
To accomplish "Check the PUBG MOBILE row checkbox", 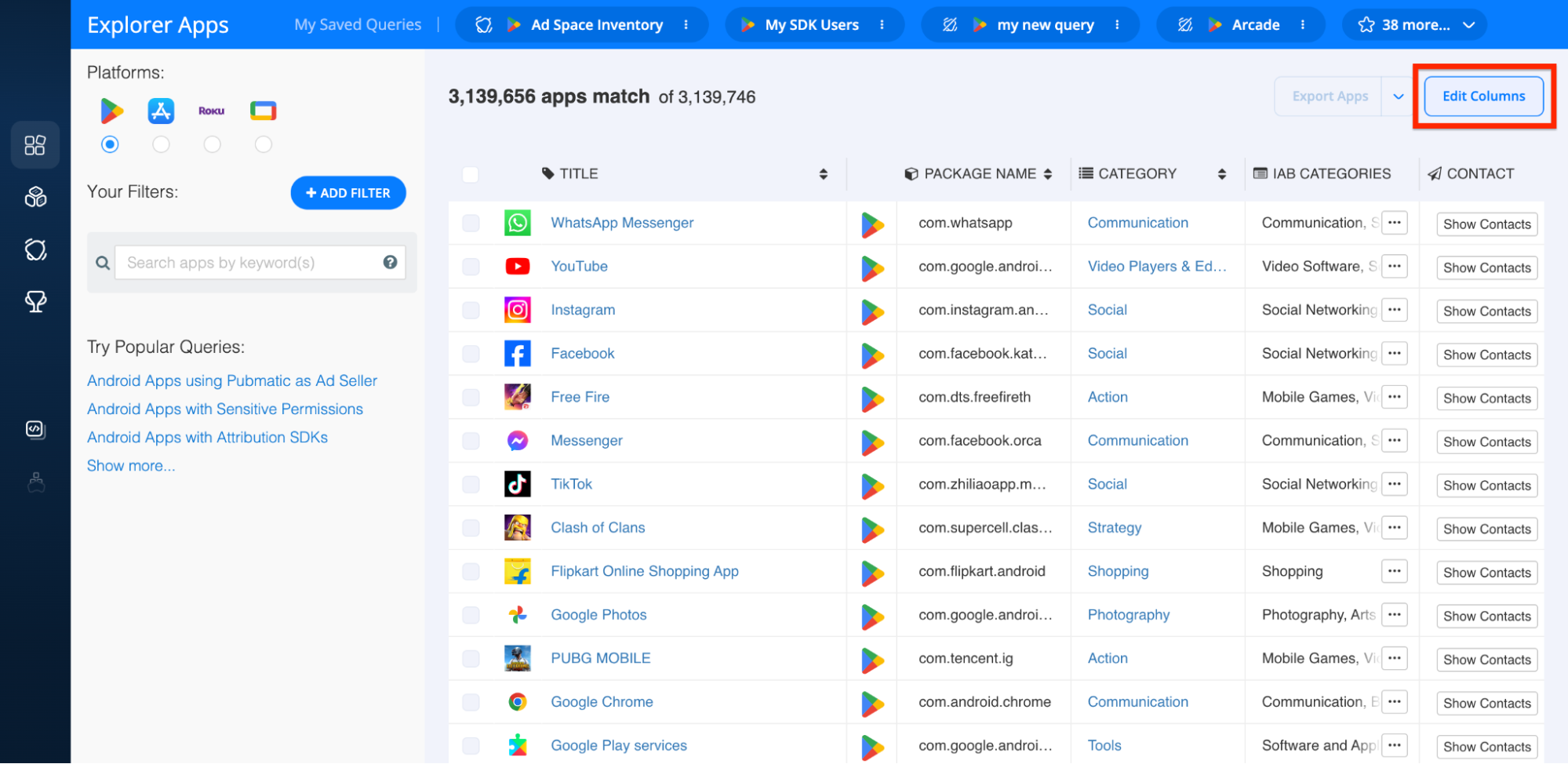I will pyautogui.click(x=471, y=658).
